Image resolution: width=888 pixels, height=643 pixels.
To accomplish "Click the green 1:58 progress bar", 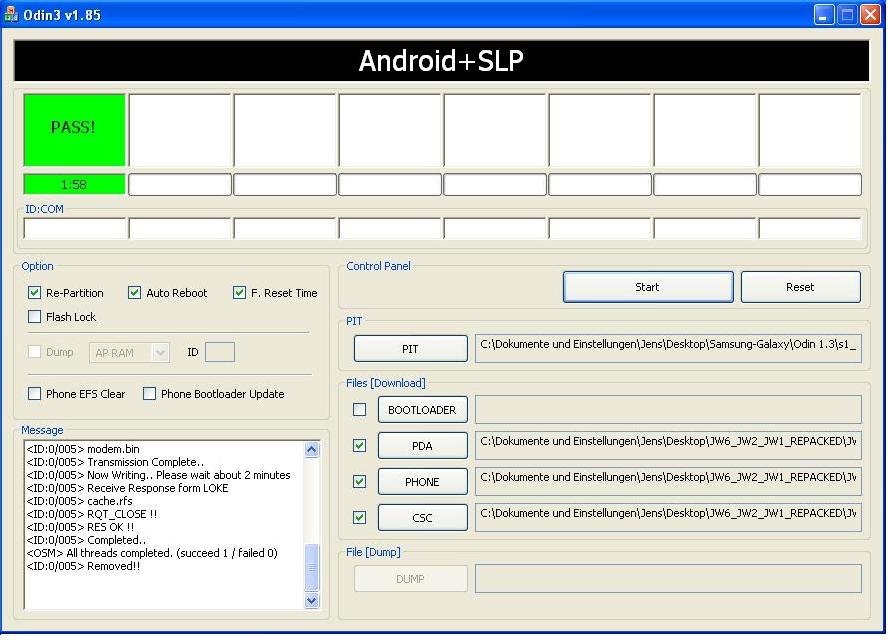I will click(x=74, y=184).
